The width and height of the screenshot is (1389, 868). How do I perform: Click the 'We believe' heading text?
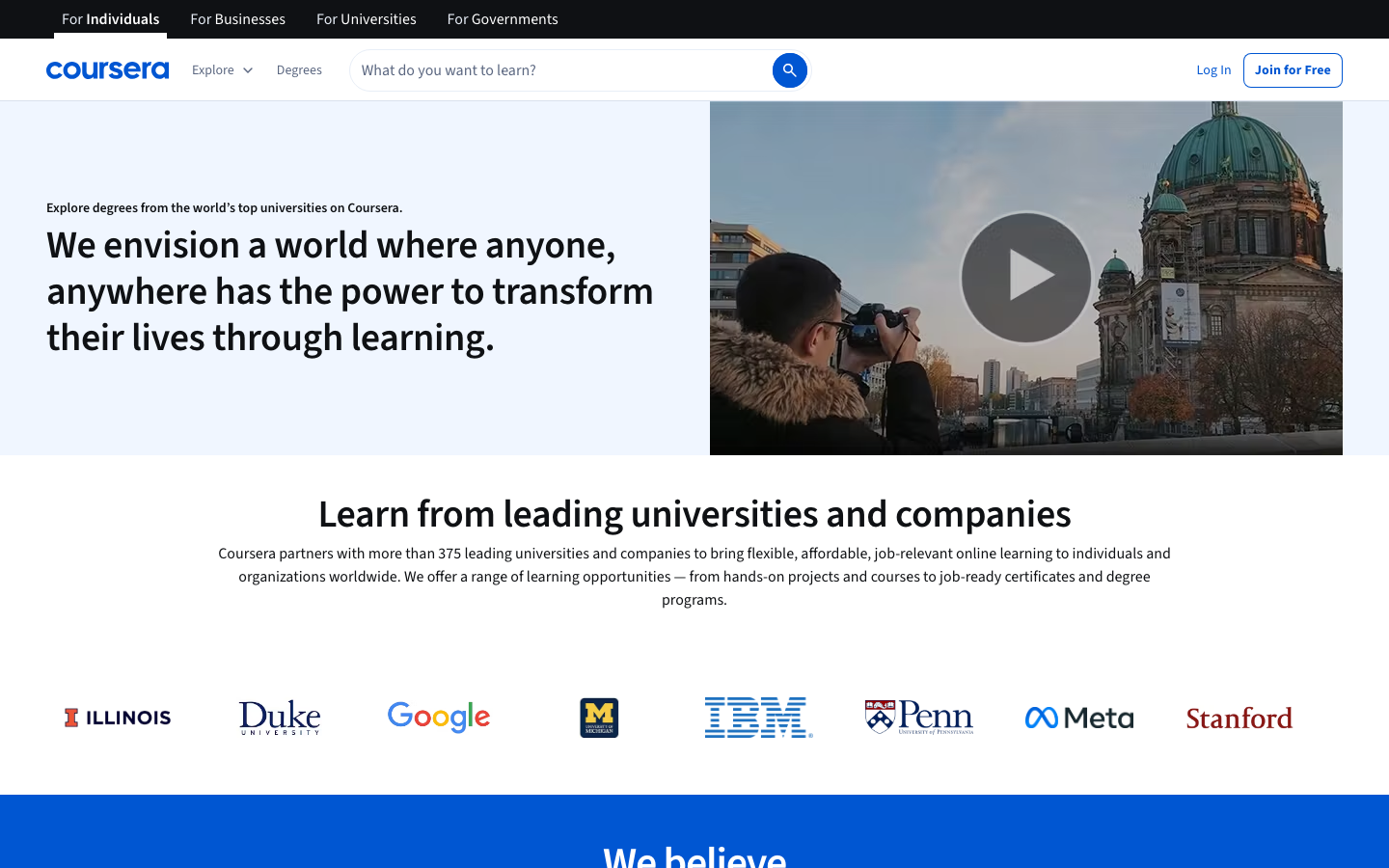click(x=694, y=855)
